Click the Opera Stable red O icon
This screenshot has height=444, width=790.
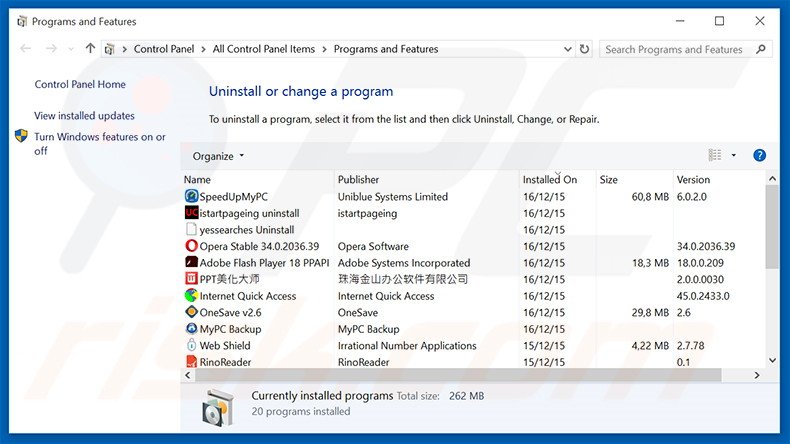191,246
